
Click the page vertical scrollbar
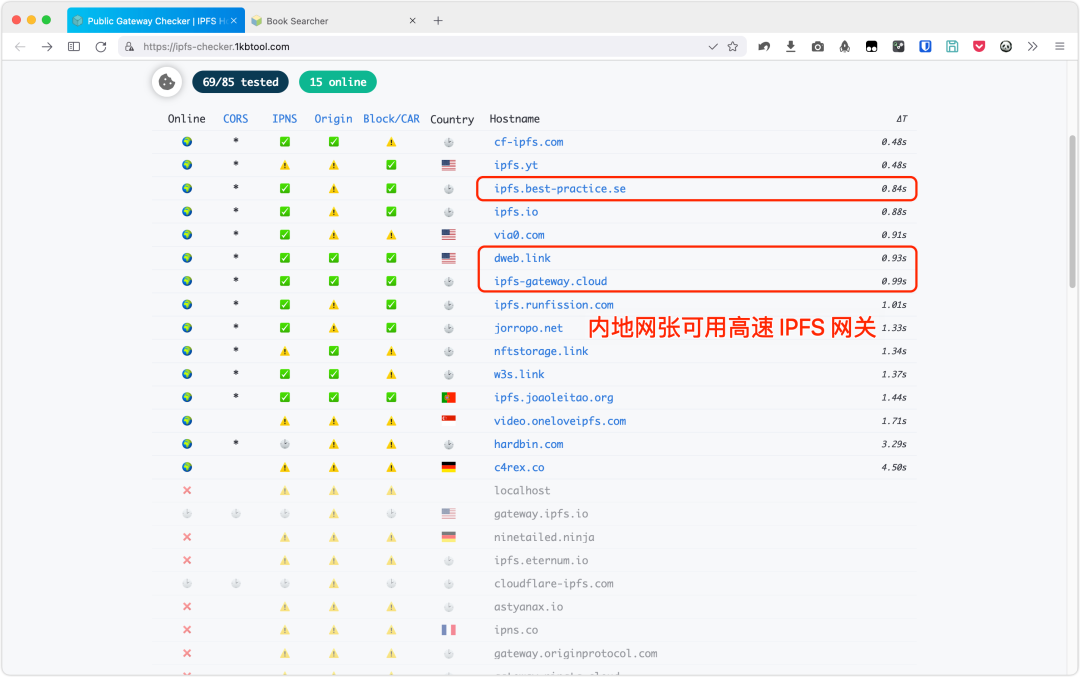[x=1072, y=200]
